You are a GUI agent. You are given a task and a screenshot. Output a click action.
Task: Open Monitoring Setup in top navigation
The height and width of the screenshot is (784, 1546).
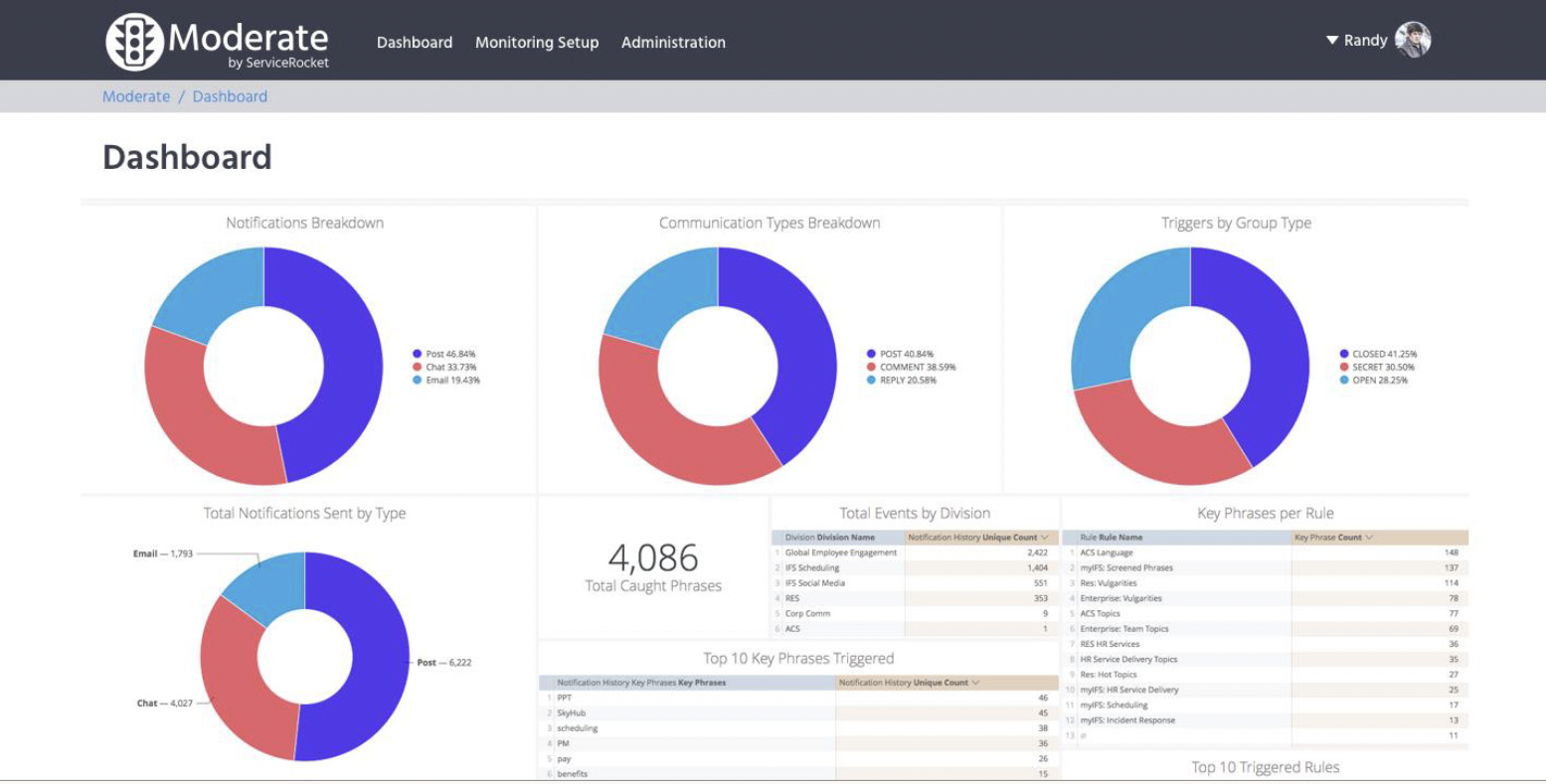click(x=537, y=43)
